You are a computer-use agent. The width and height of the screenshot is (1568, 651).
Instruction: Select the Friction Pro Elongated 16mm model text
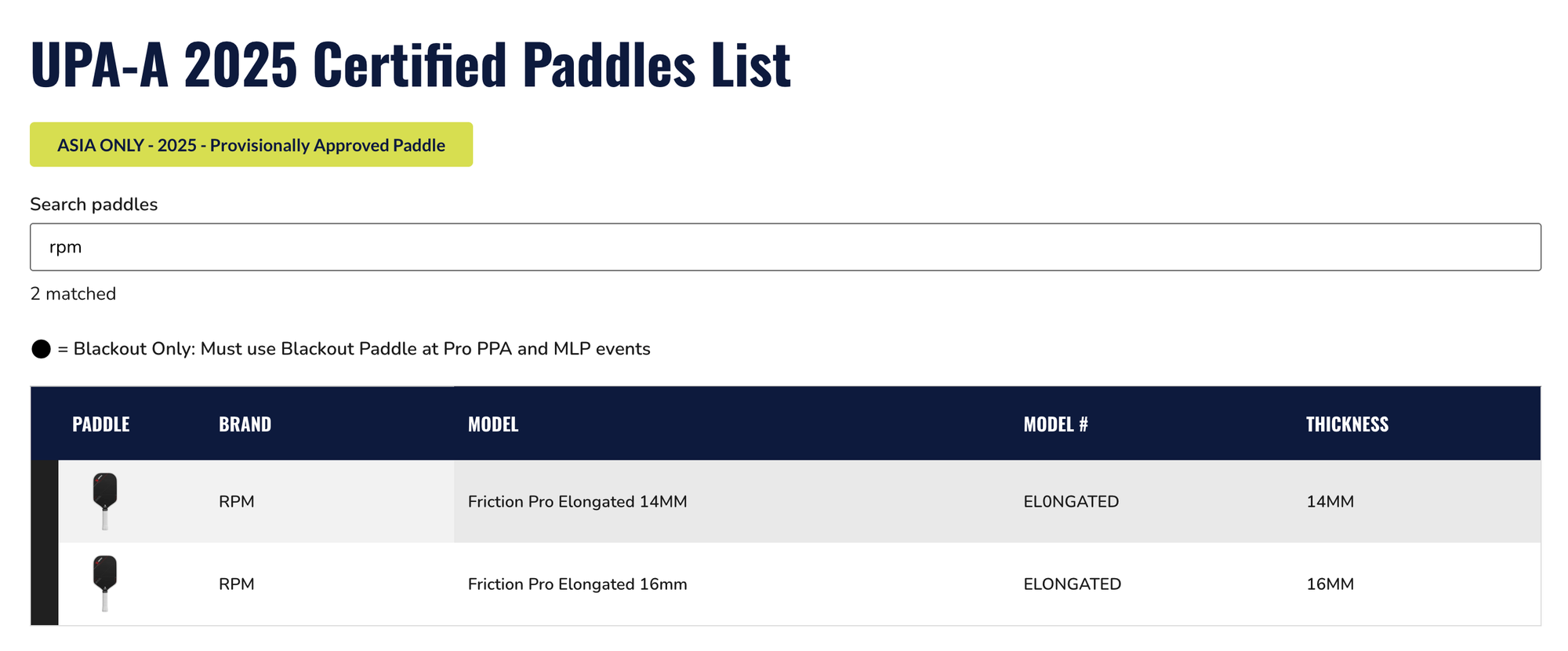577,584
